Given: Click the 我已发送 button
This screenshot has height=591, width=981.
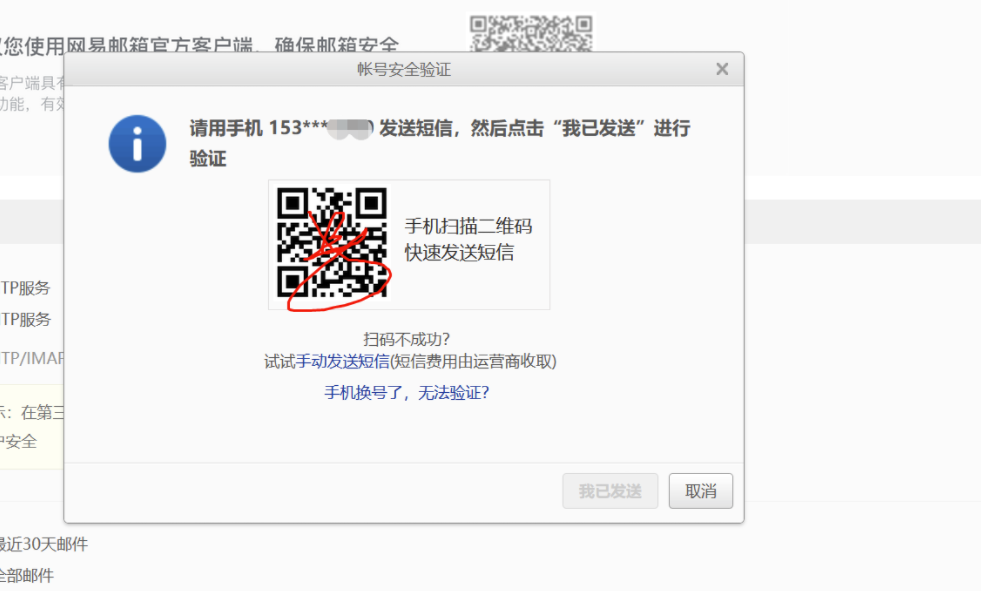Looking at the screenshot, I should [610, 491].
